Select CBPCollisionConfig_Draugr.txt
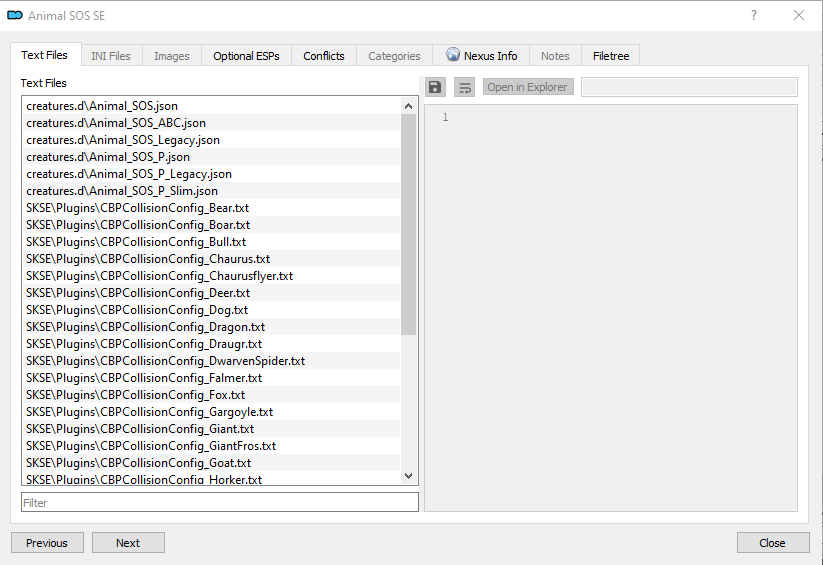823x565 pixels. tap(212, 343)
